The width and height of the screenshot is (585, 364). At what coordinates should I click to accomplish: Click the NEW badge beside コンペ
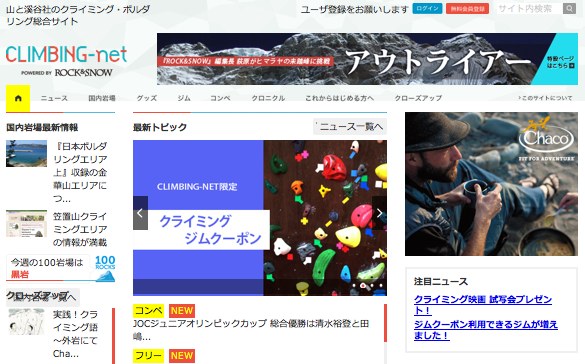coord(182,311)
